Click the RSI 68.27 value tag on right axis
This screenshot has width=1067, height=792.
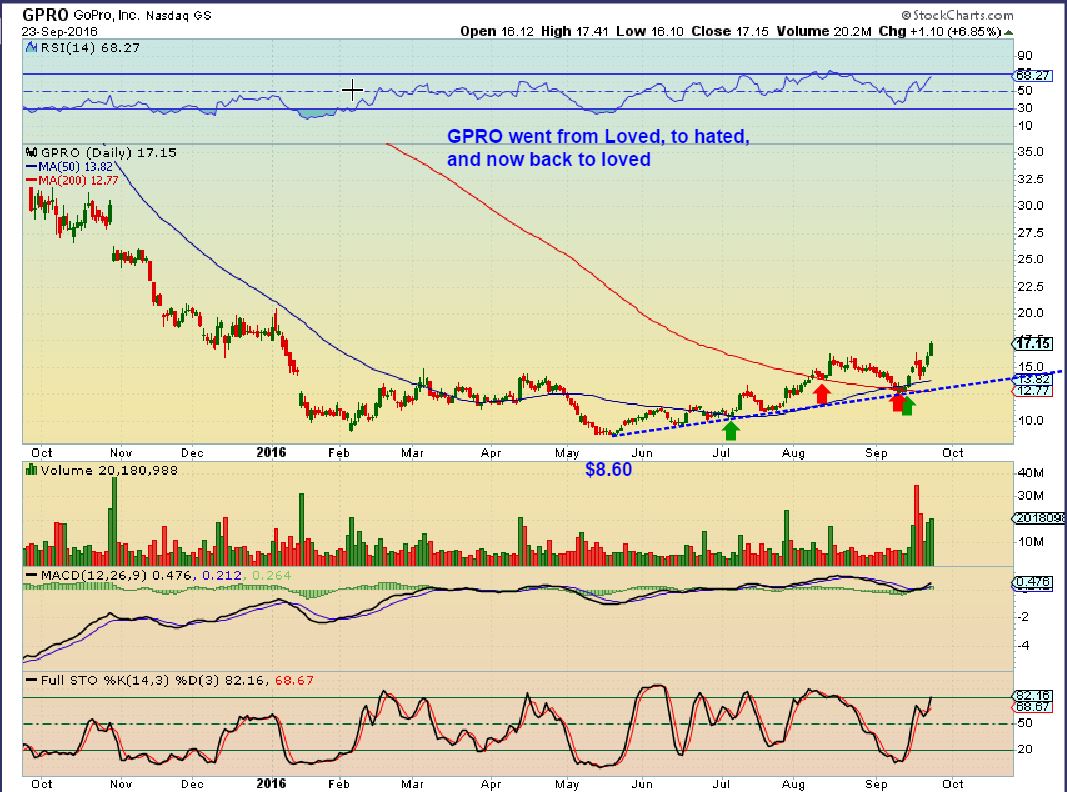click(1033, 76)
